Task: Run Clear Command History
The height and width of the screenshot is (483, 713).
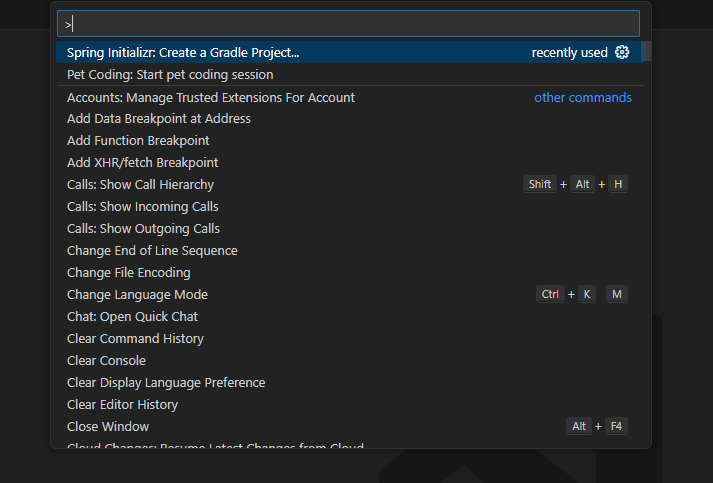Action: click(350, 338)
